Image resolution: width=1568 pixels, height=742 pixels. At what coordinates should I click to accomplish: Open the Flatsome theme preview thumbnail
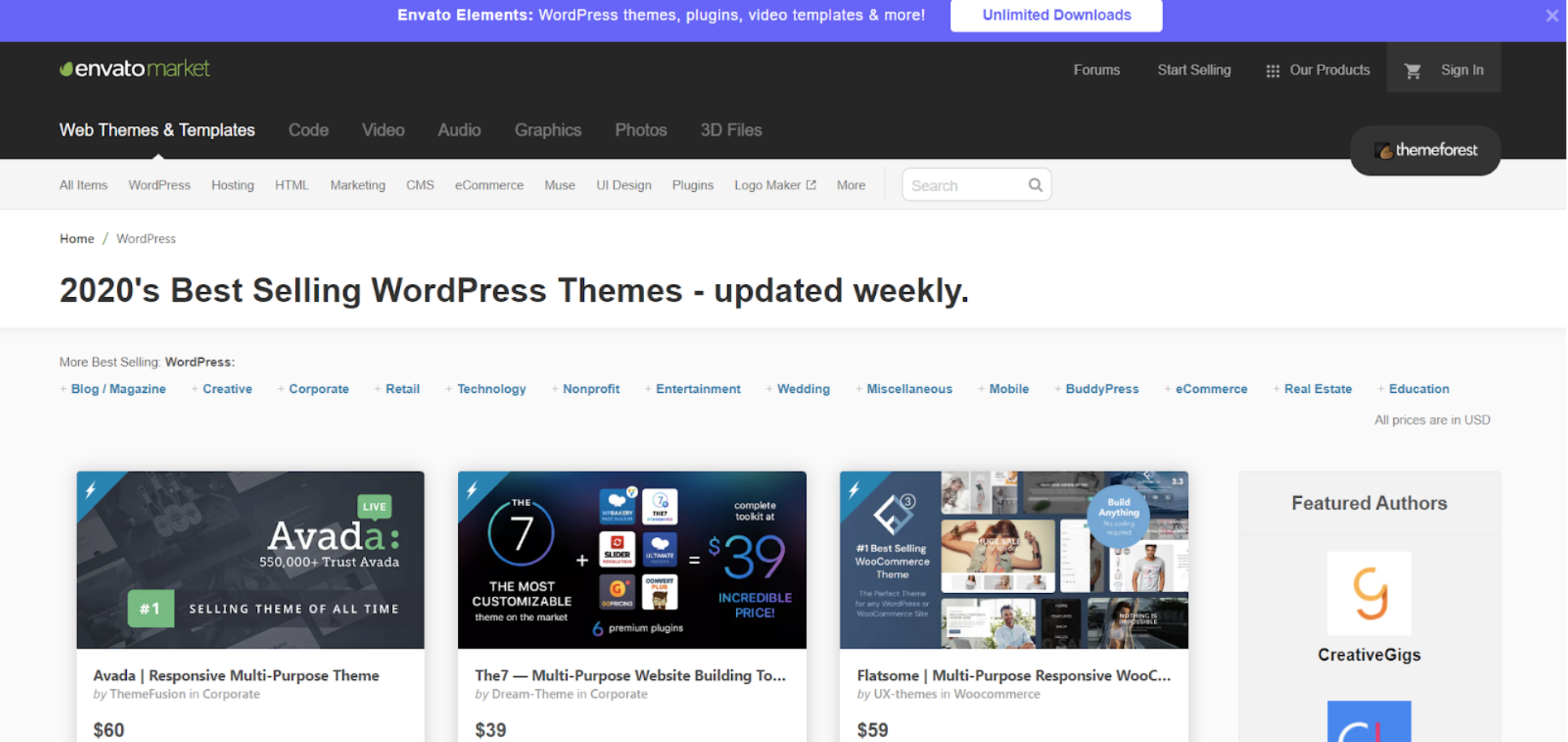(x=1013, y=560)
